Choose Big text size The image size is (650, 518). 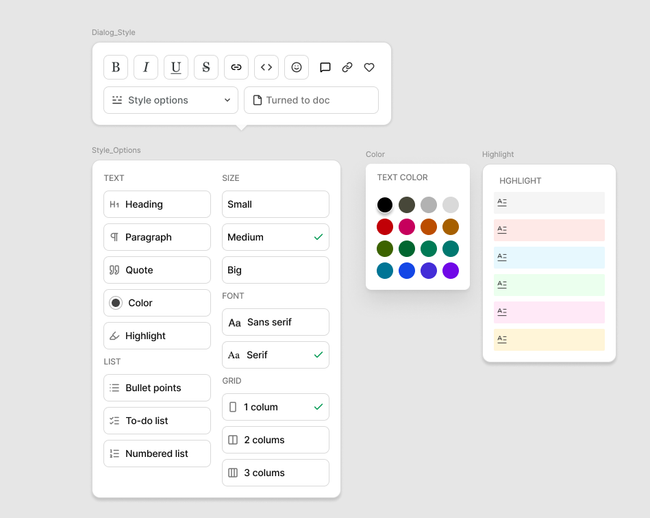point(276,270)
